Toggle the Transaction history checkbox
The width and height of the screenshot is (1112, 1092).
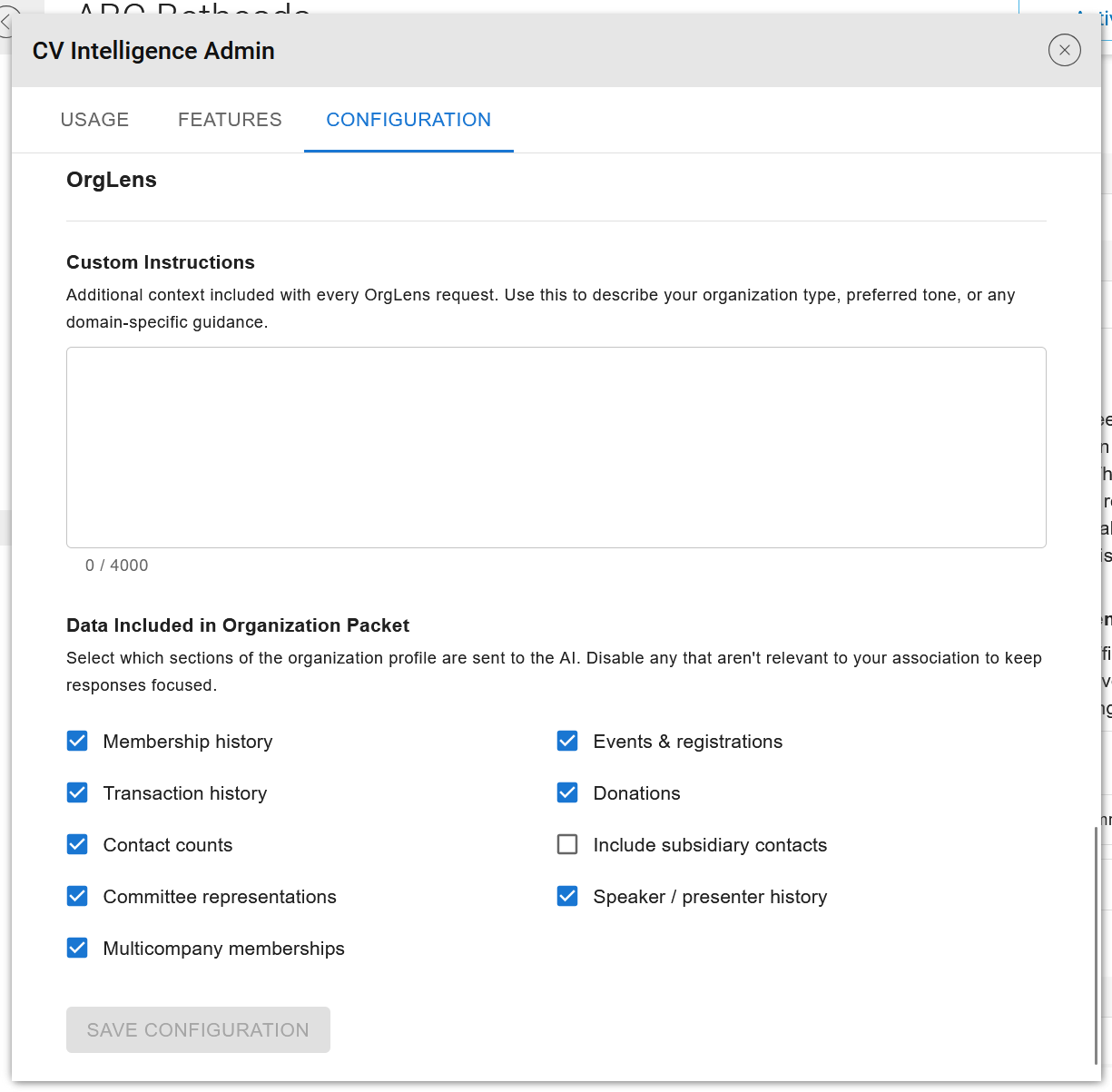78,793
